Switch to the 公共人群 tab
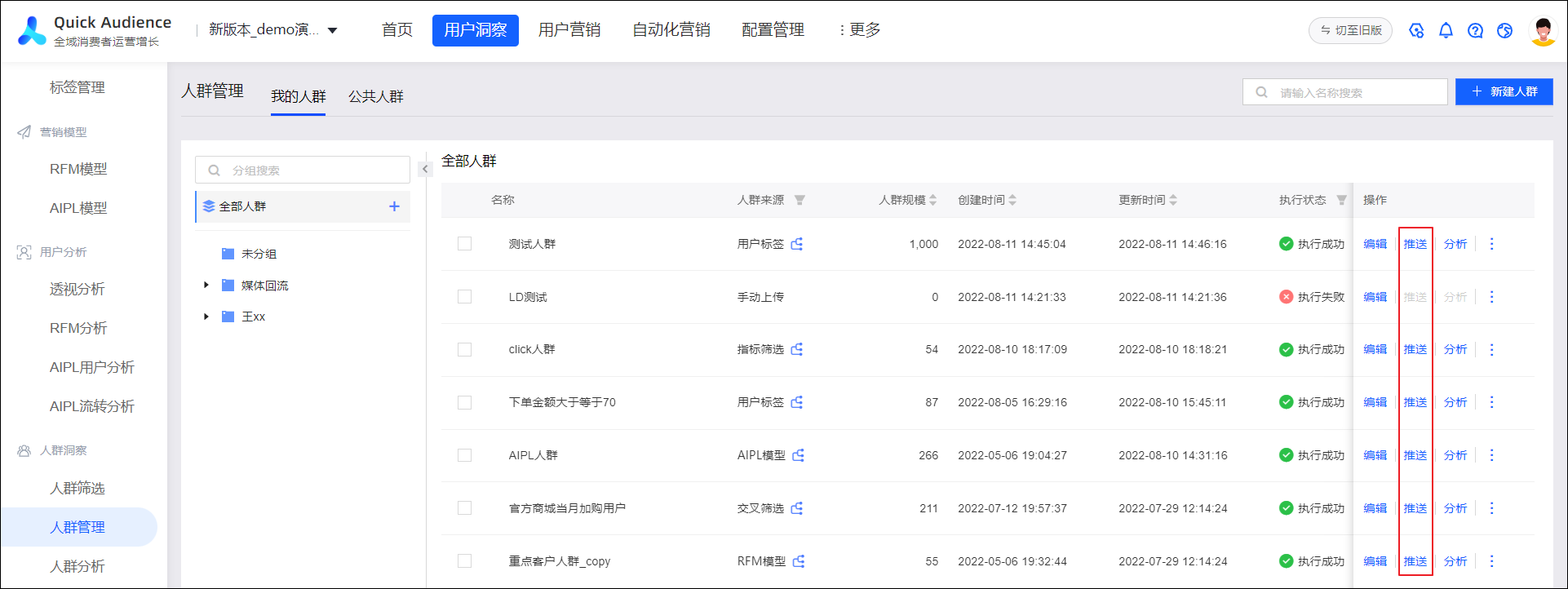This screenshot has width=1568, height=589. click(376, 96)
